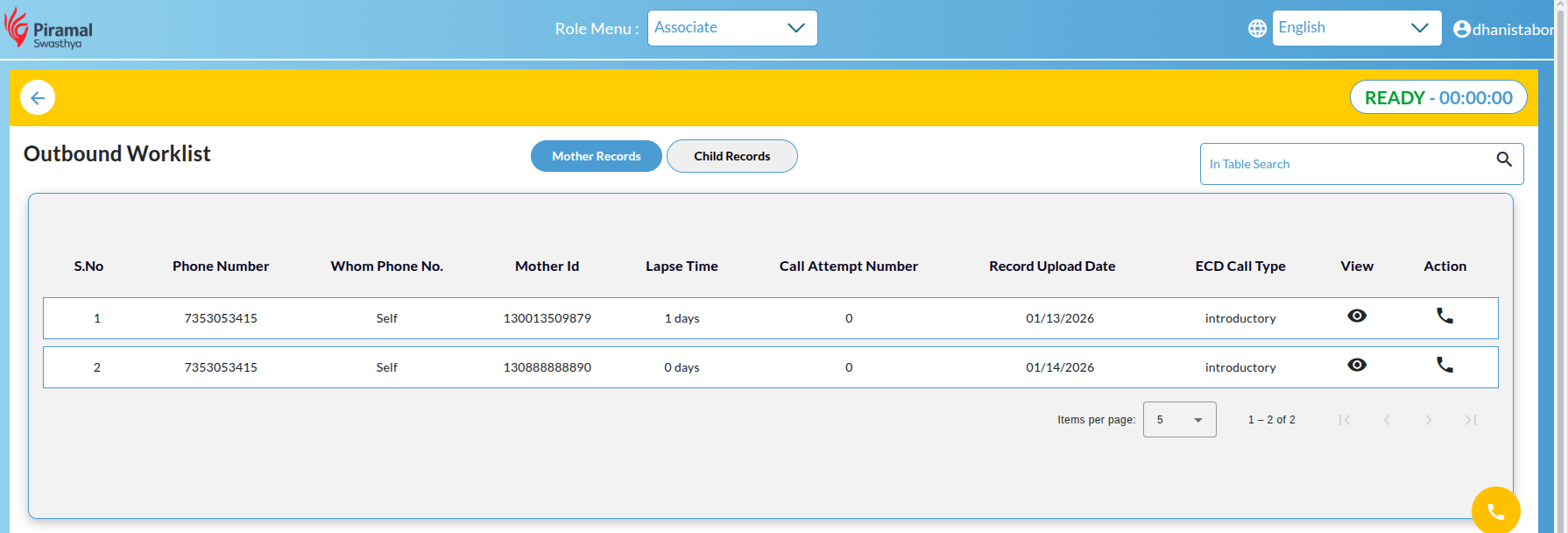Open the Role Menu Associate dropdown
This screenshot has width=1568, height=533.
click(x=731, y=28)
